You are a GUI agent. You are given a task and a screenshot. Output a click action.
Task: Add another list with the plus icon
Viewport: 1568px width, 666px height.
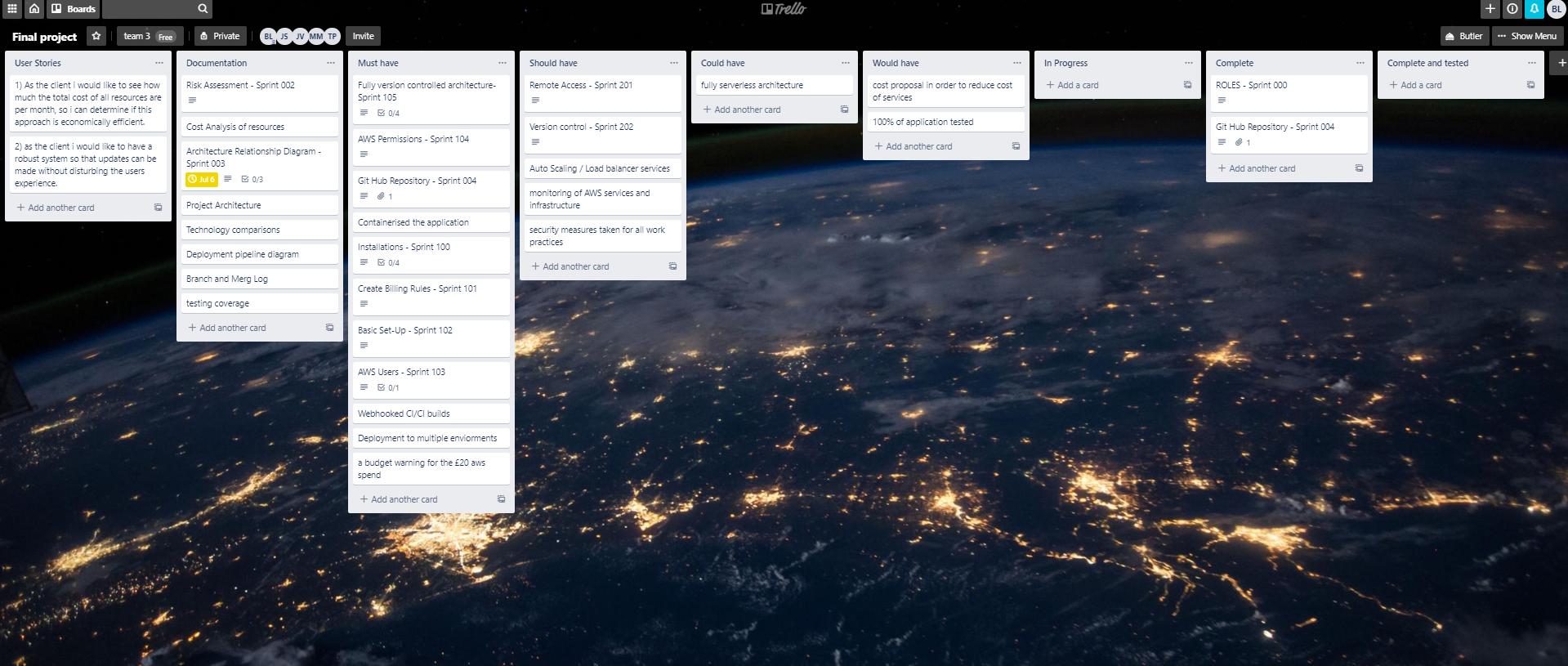click(1561, 63)
